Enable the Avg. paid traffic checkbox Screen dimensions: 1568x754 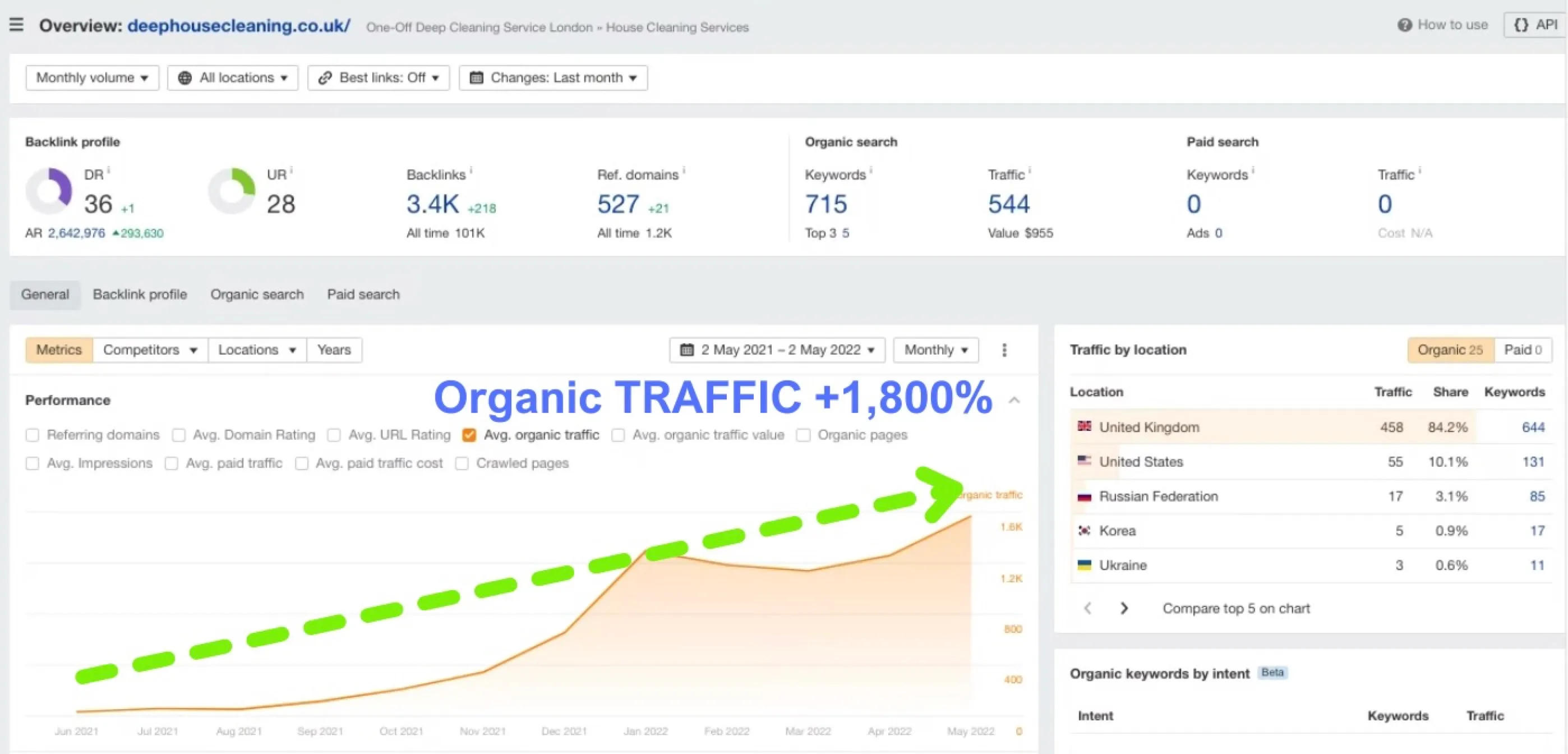coord(172,464)
